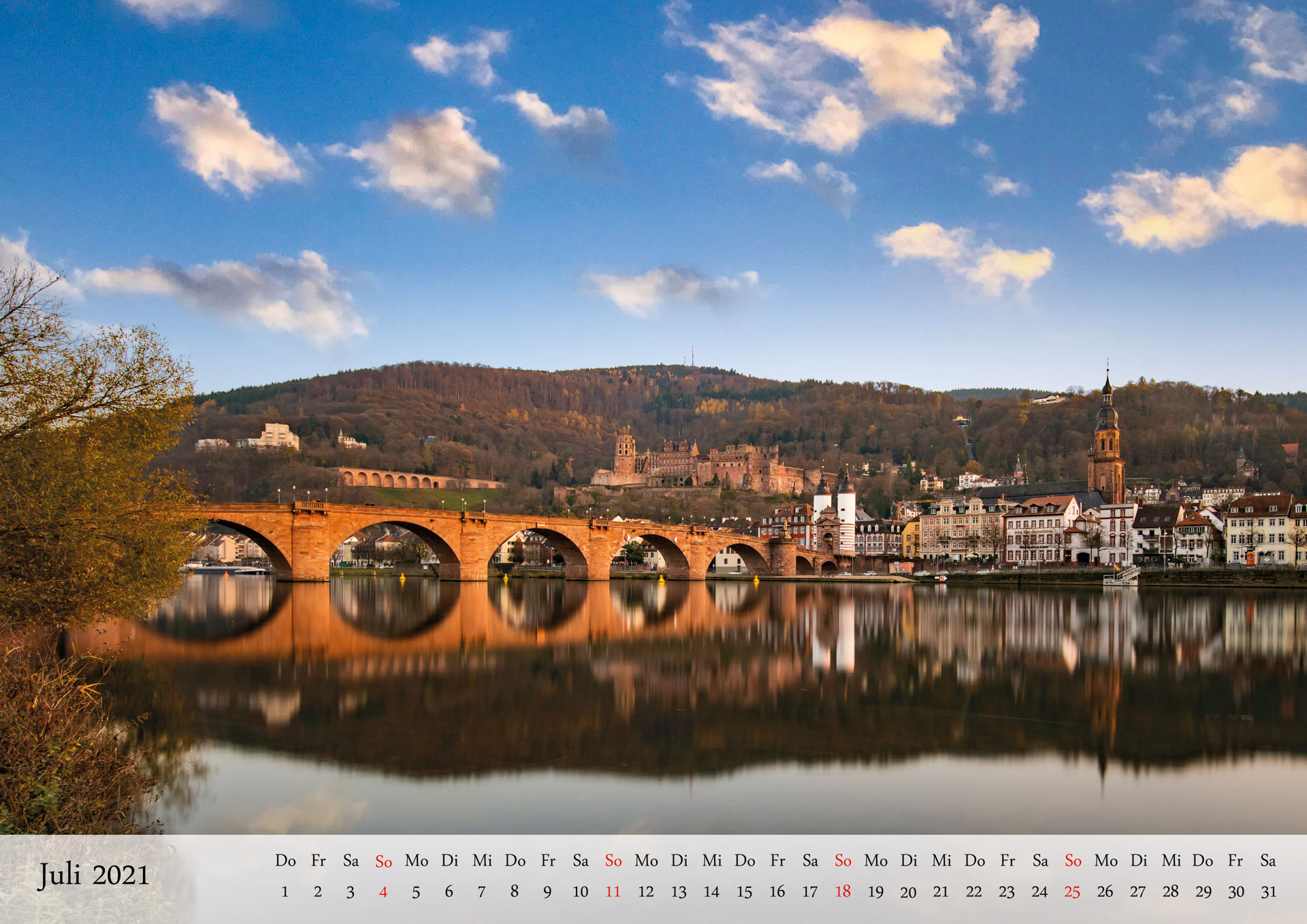Select day 29 in the calendar strip
Screen dimensions: 1307x924
click(1204, 891)
